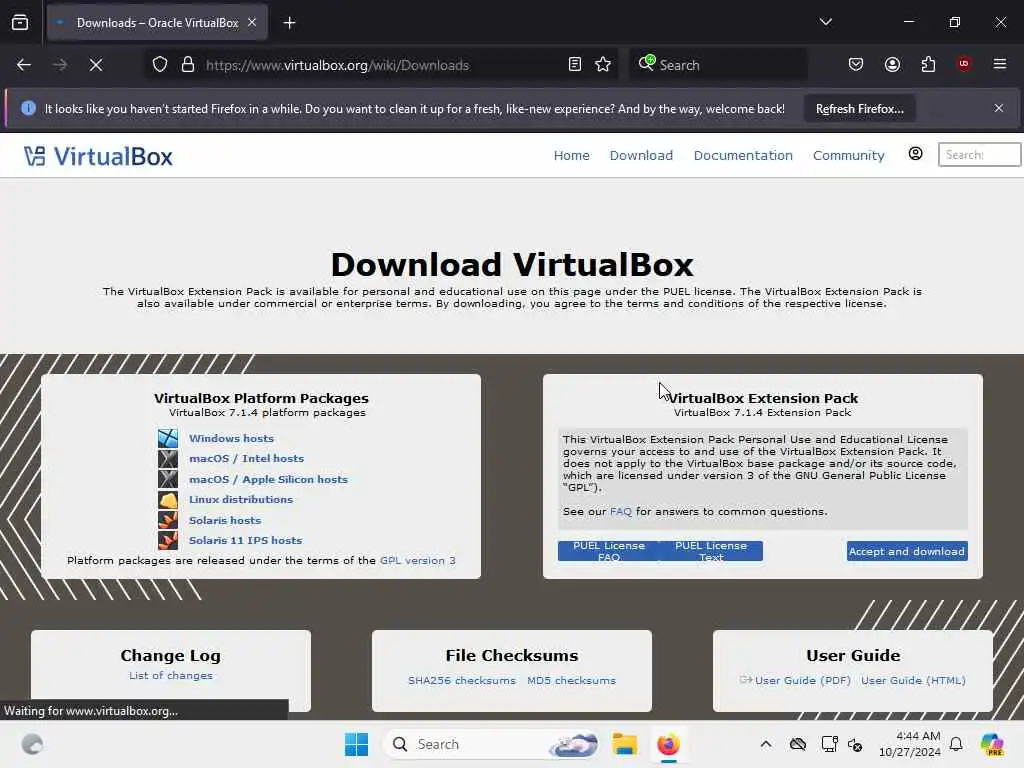This screenshot has width=1024, height=768.
Task: Open the Download nav item
Action: pos(641,155)
